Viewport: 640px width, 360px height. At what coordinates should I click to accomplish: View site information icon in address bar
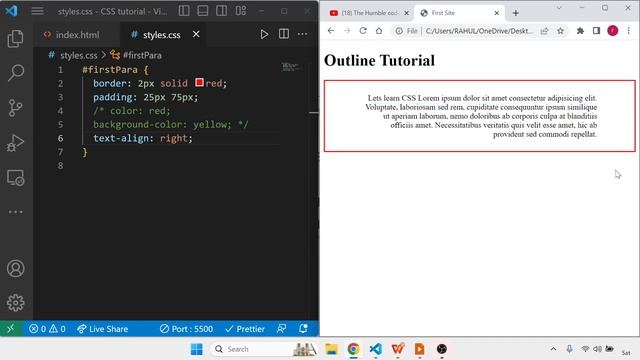tap(399, 31)
